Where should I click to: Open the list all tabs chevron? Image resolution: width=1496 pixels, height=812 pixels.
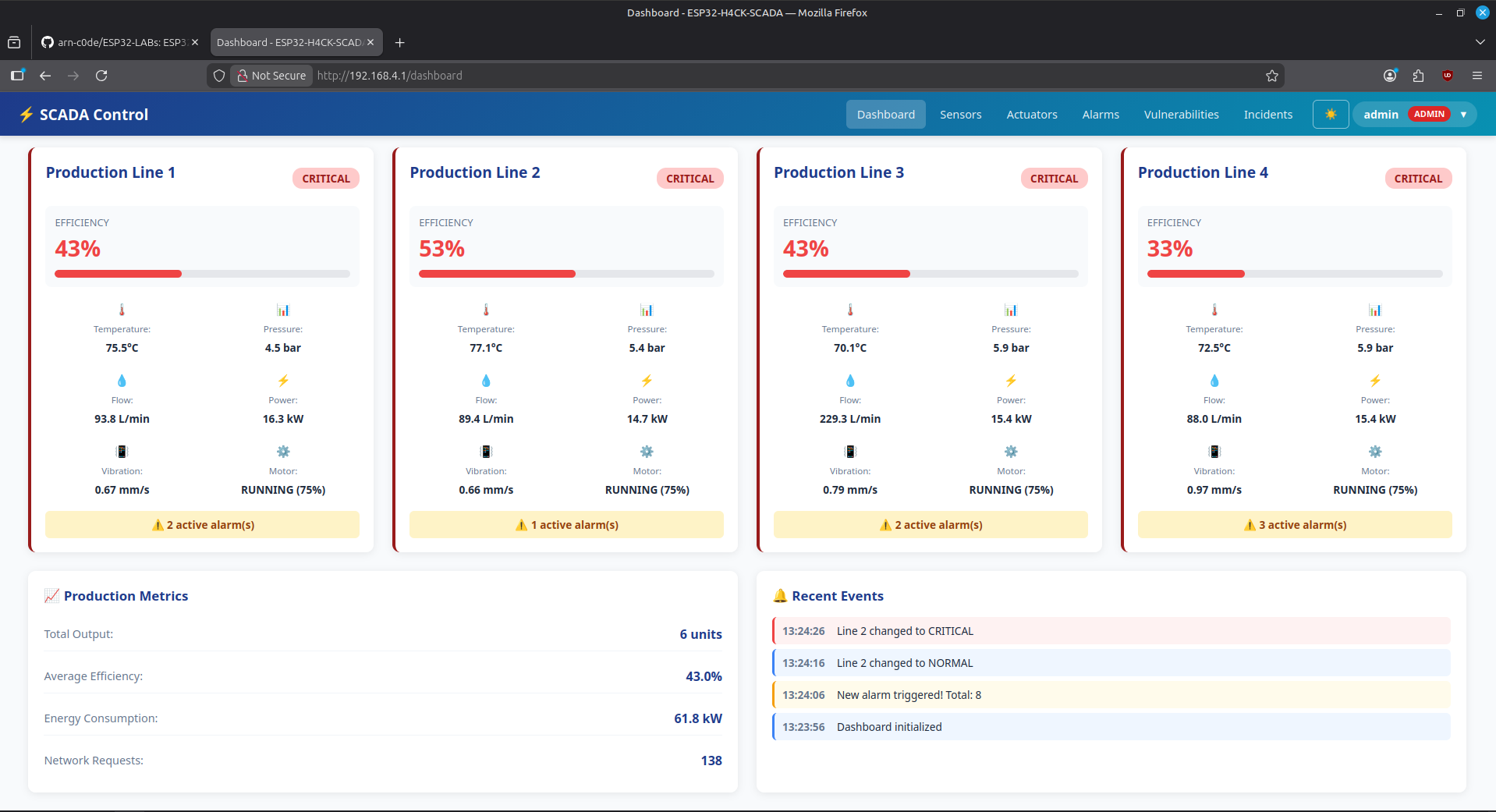[x=1480, y=43]
